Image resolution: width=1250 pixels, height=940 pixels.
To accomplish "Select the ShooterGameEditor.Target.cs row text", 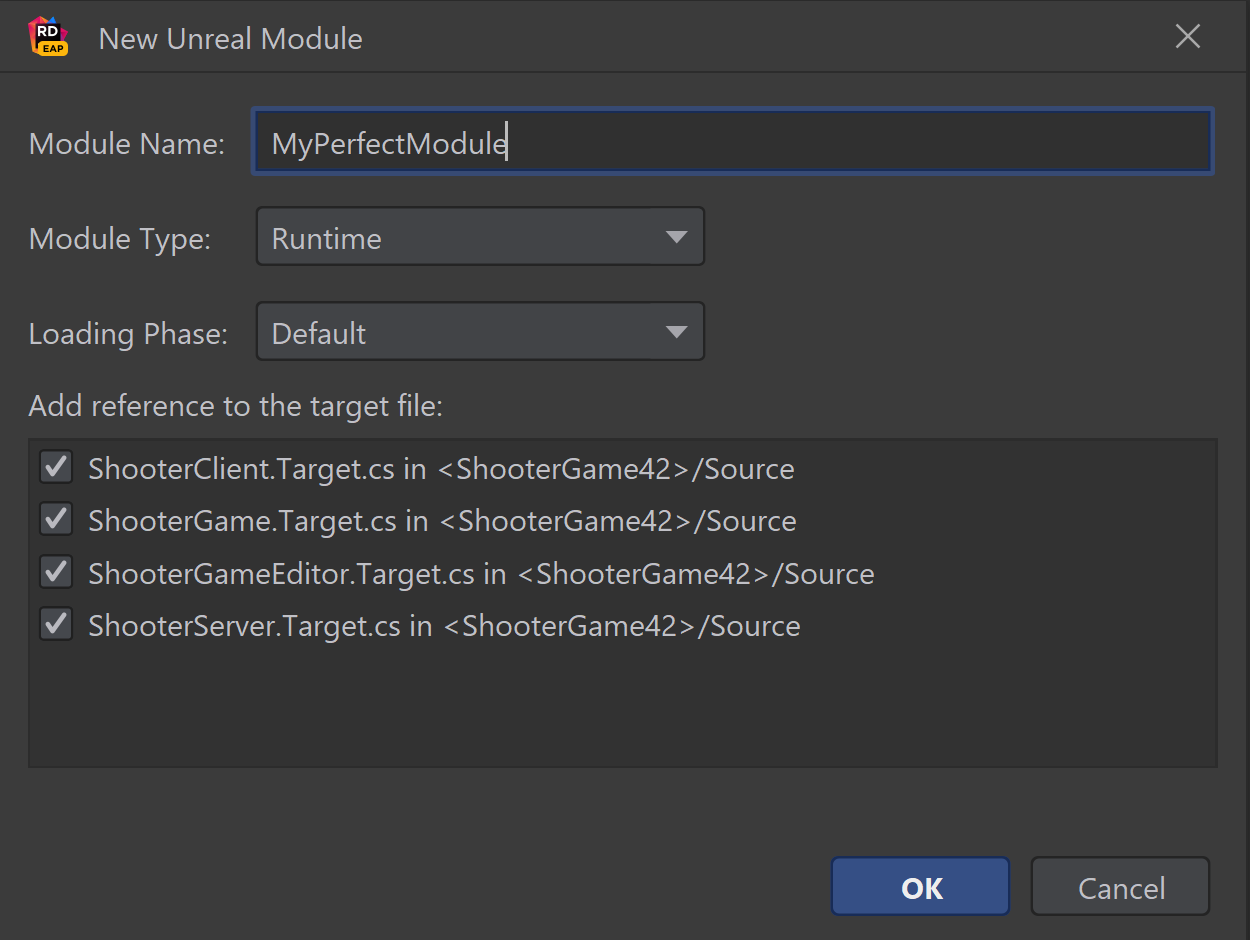I will click(481, 573).
